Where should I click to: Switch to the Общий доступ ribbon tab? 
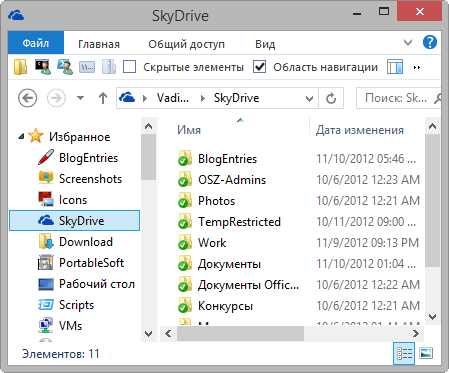[x=186, y=44]
